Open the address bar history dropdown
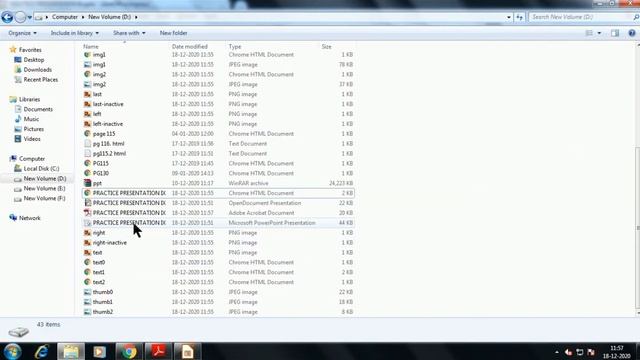This screenshot has width=640, height=360. pos(509,17)
